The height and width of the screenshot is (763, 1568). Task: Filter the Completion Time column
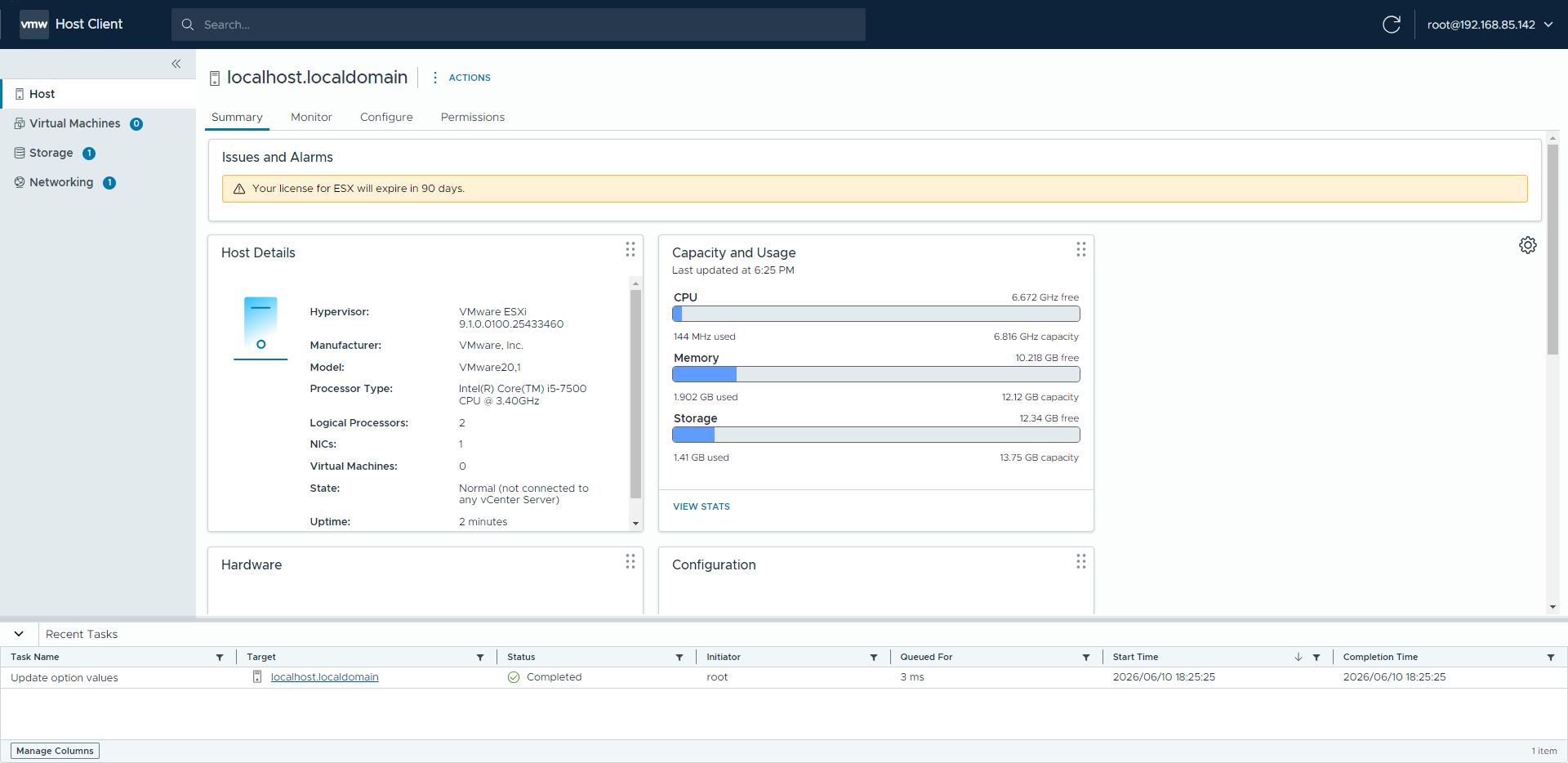pos(1551,658)
